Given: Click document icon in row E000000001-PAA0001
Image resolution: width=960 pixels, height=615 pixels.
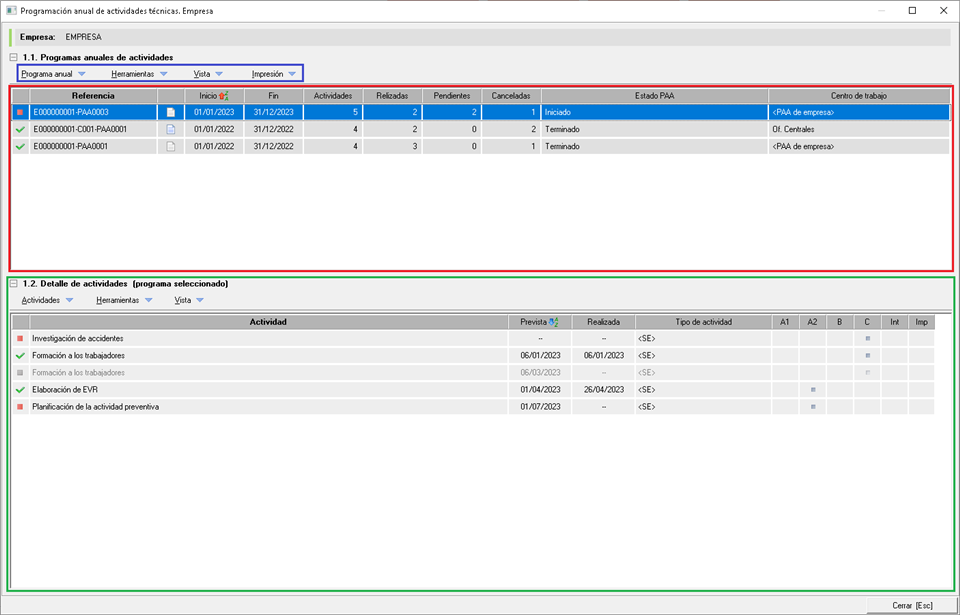Looking at the screenshot, I should point(170,146).
